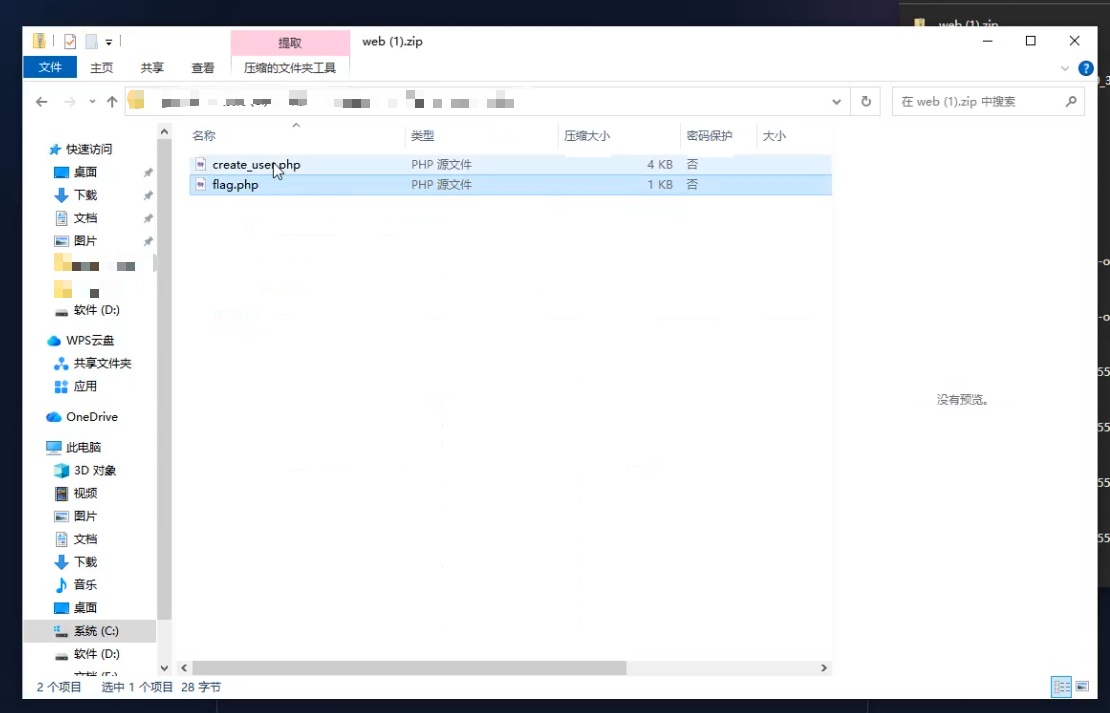The width and height of the screenshot is (1110, 713).
Task: Click the zip folder title bar icon
Action: pyautogui.click(x=40, y=41)
